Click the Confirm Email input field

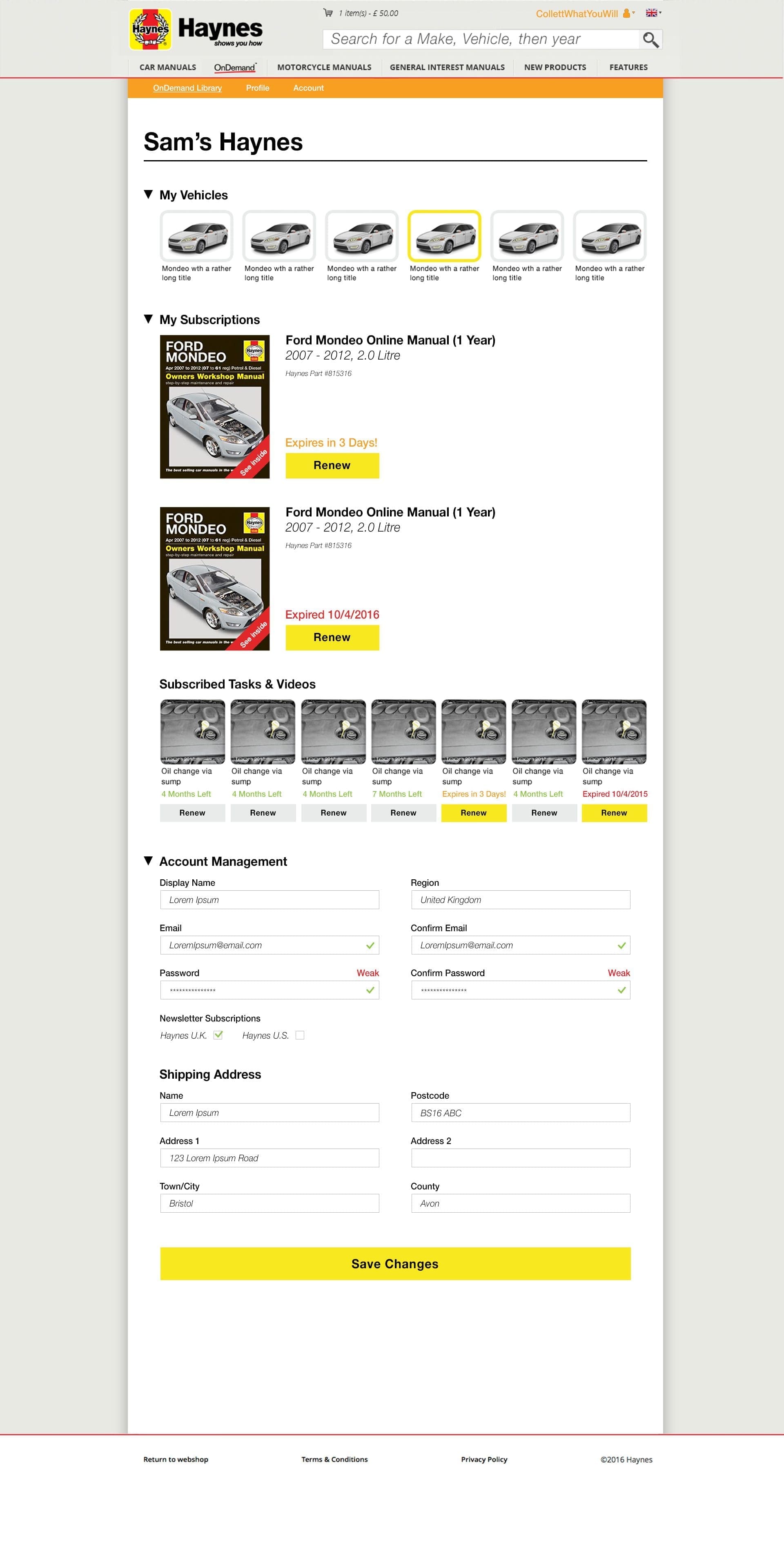pos(521,945)
